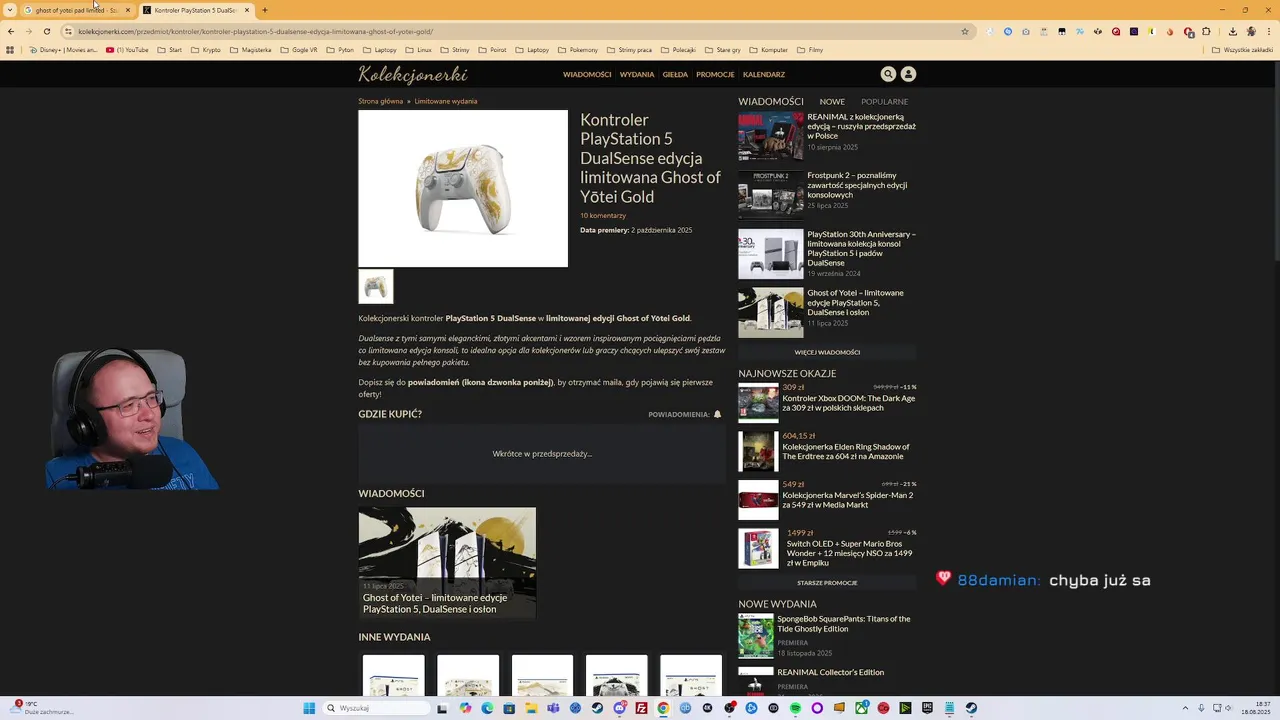
Task: Click the STARSZE PROMOCJE button
Action: [827, 583]
